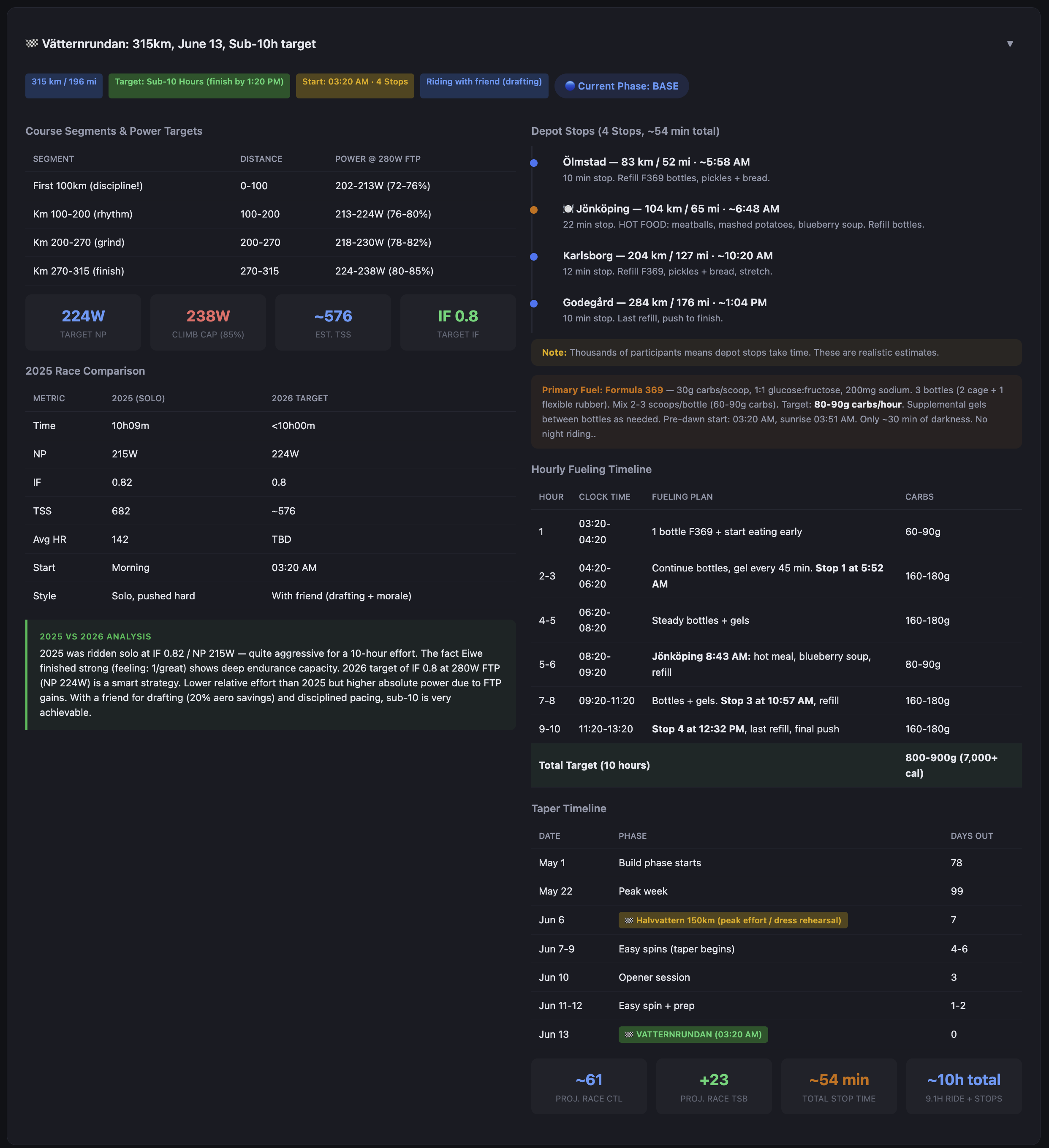The width and height of the screenshot is (1049, 1148).
Task: Select the Karlsborg depot timeline dot
Action: 534,257
